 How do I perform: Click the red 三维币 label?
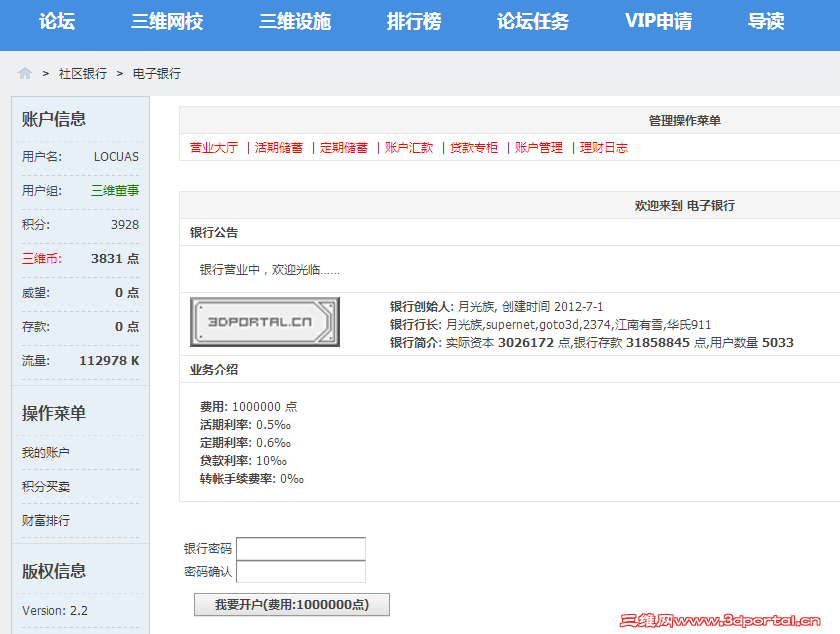point(42,258)
